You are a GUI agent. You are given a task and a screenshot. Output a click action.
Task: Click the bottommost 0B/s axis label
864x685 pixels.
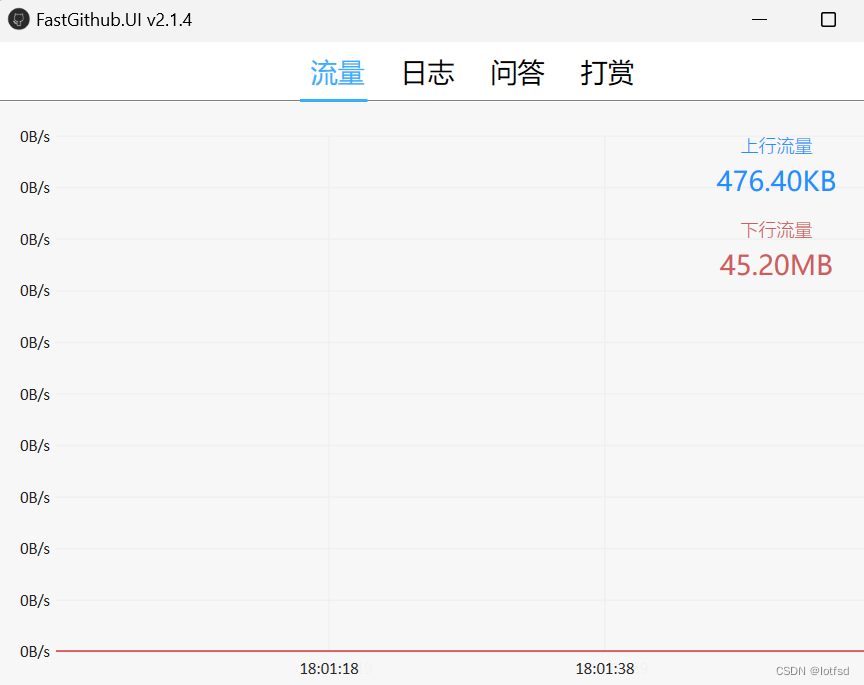(x=34, y=651)
